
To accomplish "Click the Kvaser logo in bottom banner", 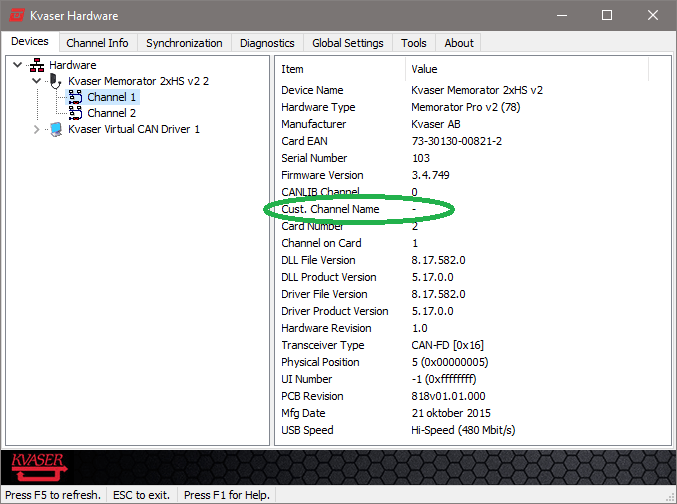I will 37,466.
